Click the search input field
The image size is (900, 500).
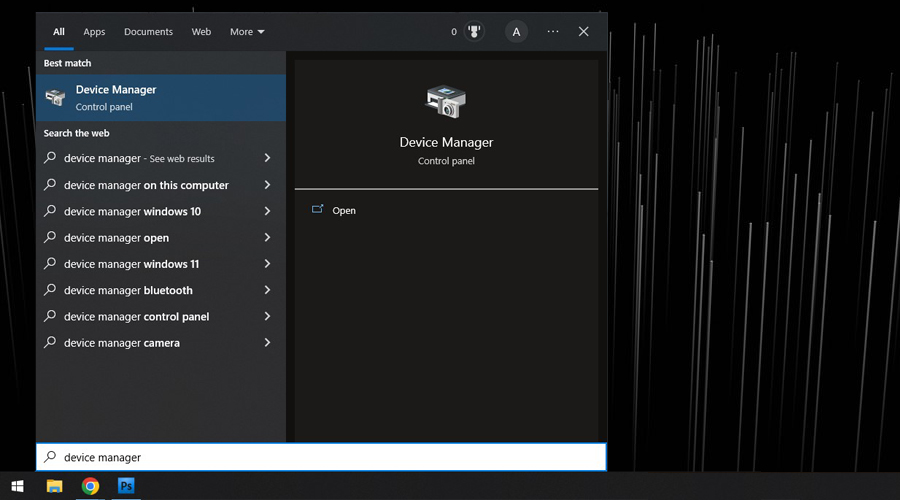321,457
